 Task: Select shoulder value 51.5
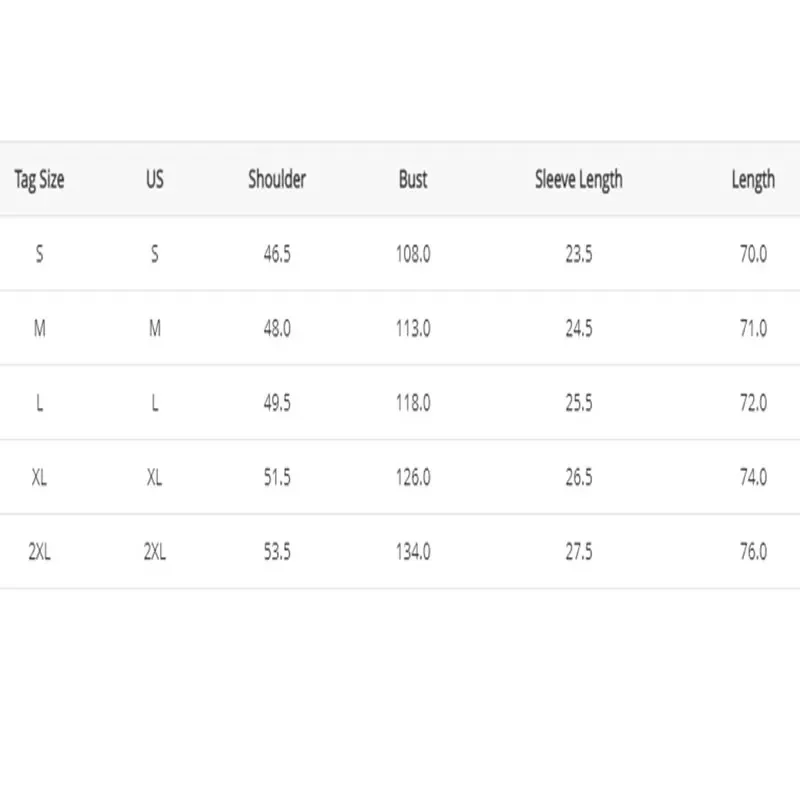coord(277,477)
